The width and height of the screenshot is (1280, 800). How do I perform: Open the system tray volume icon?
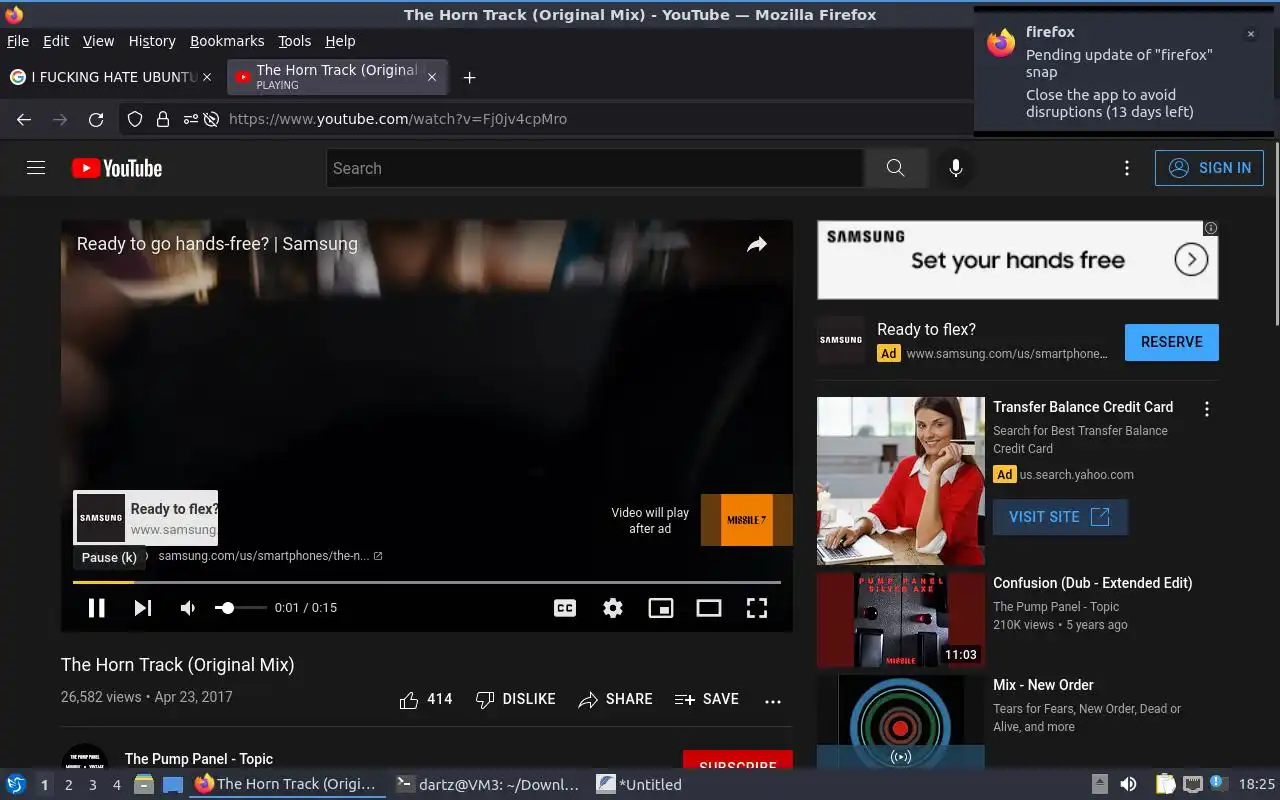[1128, 785]
